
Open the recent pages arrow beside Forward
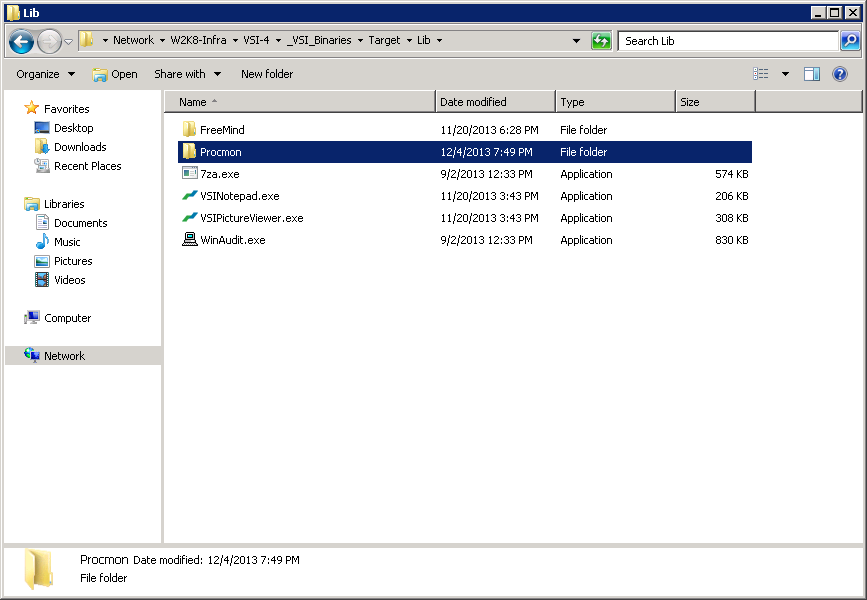69,41
